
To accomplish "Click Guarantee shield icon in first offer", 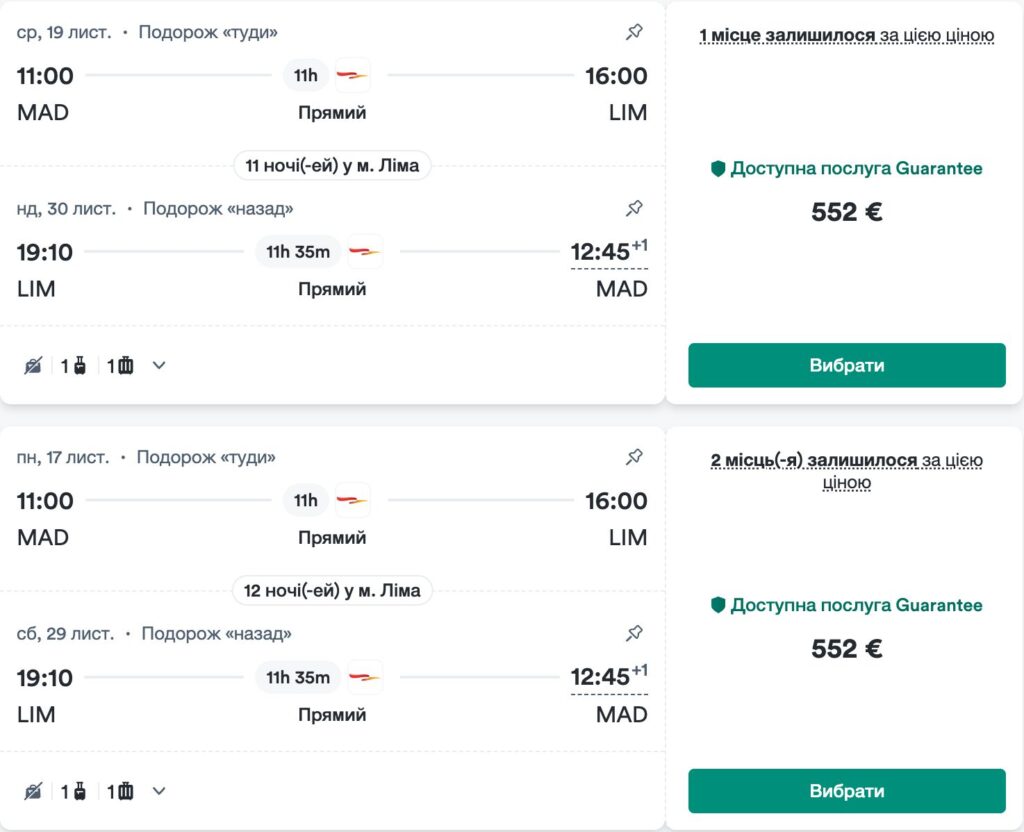I will 717,169.
